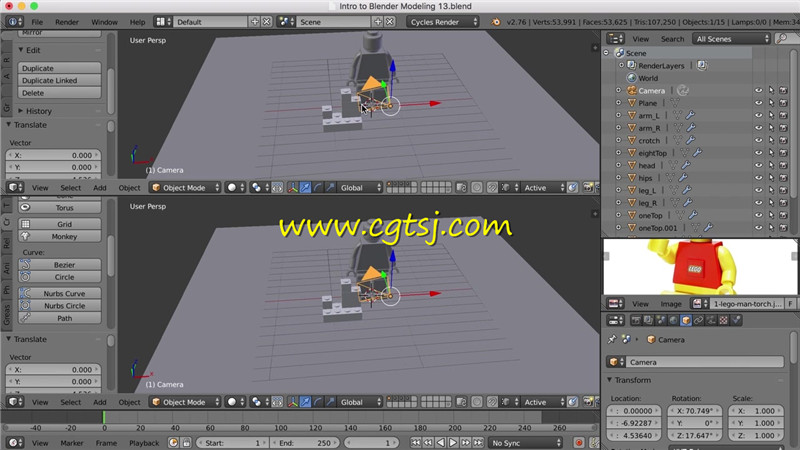This screenshot has width=800, height=450.
Task: Click the green current frame marker in timeline
Action: click(104, 417)
